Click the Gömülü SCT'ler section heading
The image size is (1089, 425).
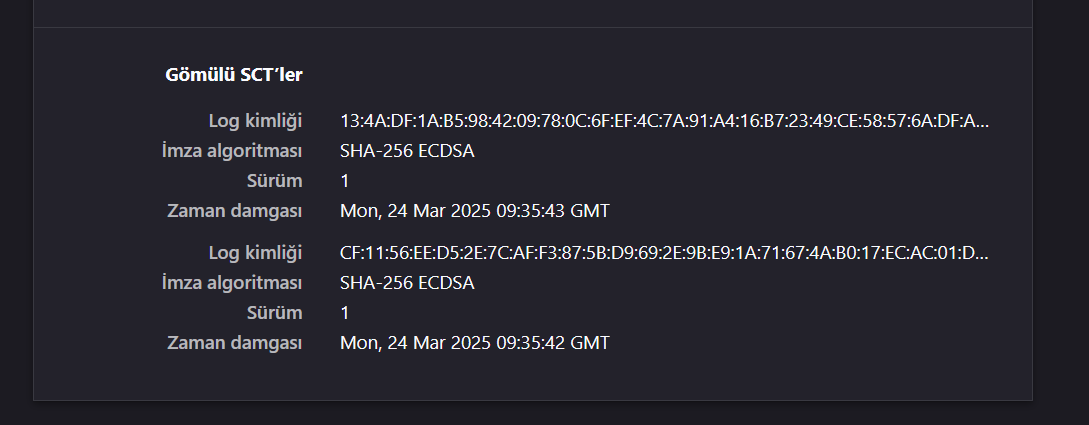click(x=233, y=75)
